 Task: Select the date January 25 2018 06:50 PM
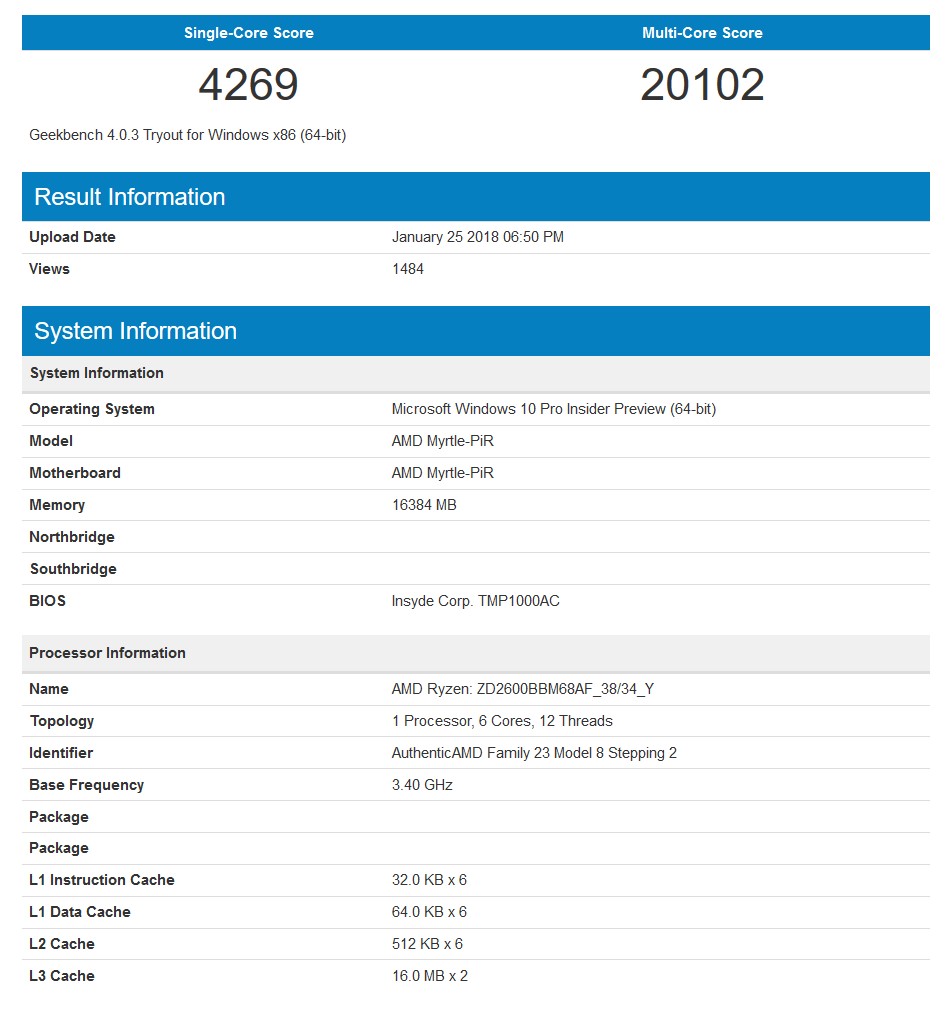pos(478,237)
